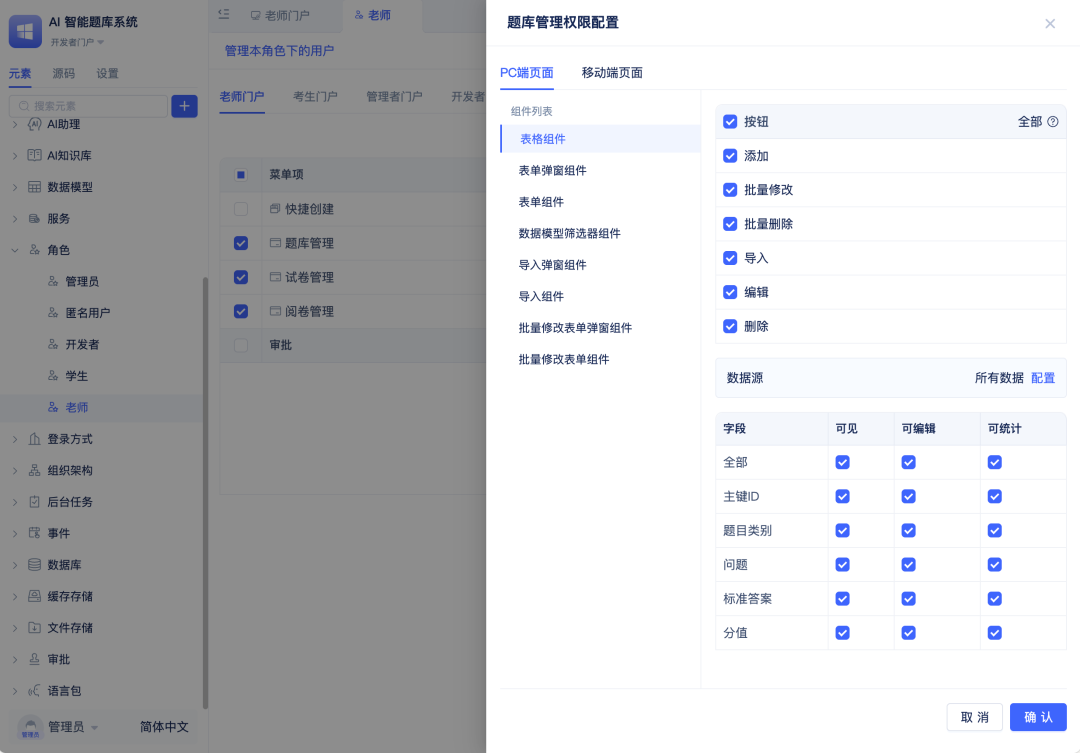Image resolution: width=1080 pixels, height=753 pixels.
Task: Click the 文件存储 folder icon
Action: coord(35,628)
